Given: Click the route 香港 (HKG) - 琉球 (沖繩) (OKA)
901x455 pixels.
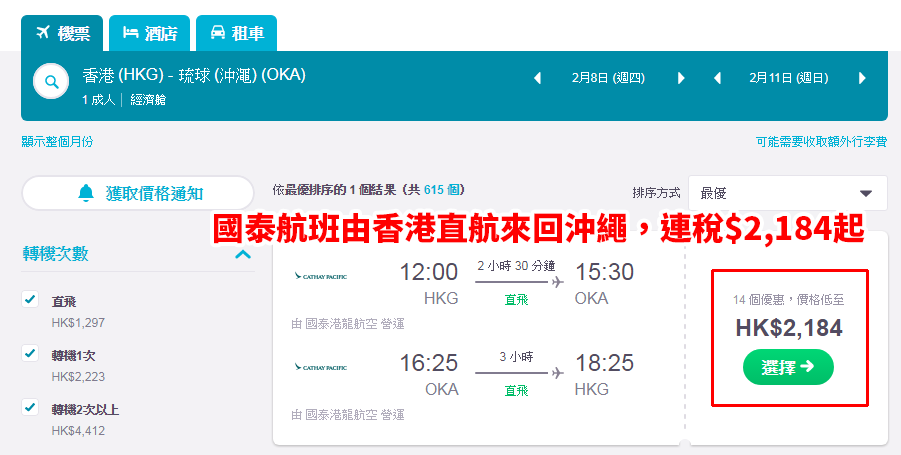Looking at the screenshot, I should click(x=194, y=75).
